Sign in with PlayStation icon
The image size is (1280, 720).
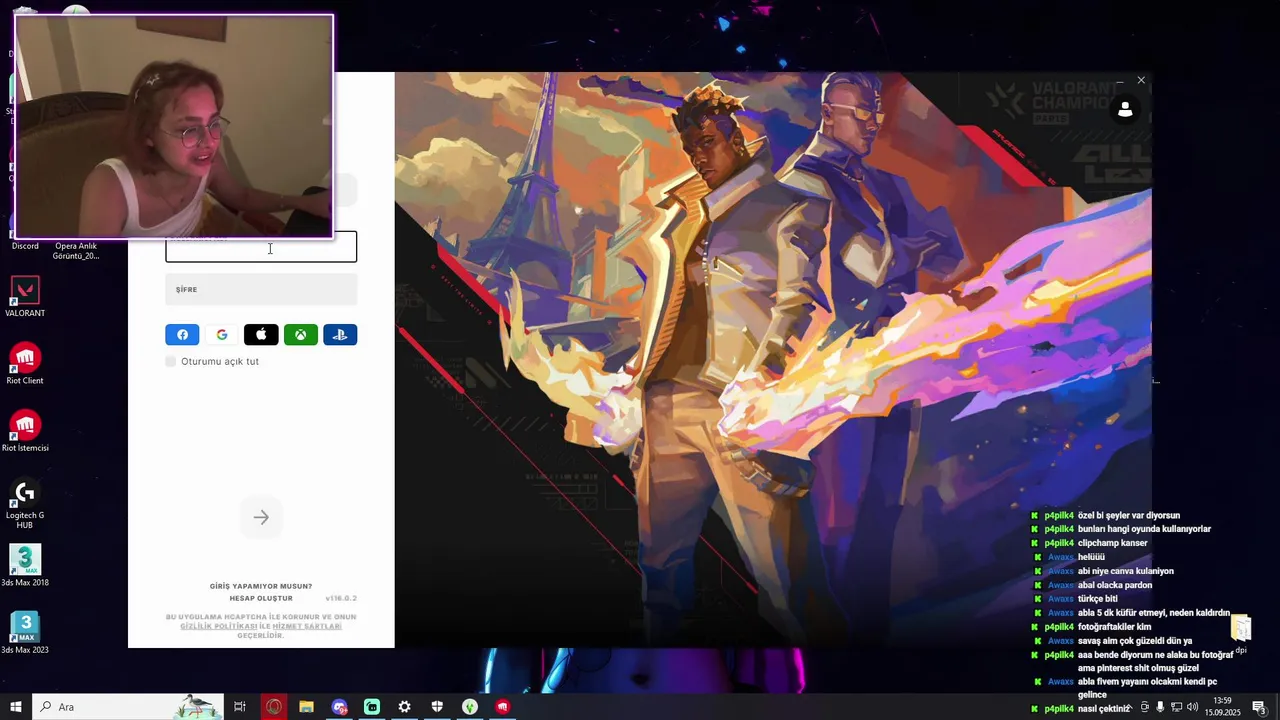pos(340,335)
